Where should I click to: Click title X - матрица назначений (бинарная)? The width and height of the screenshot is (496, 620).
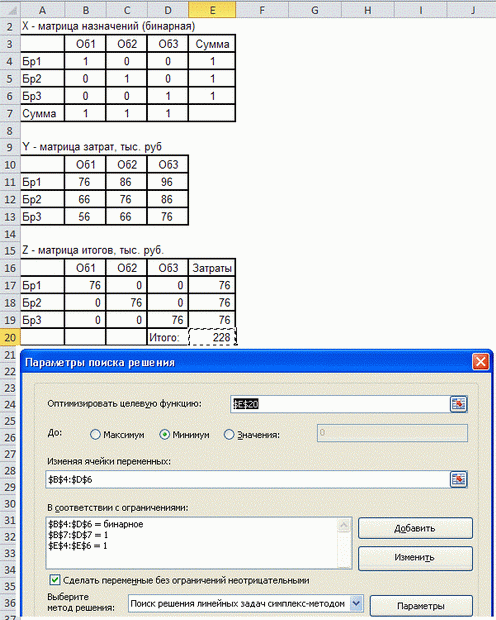pyautogui.click(x=109, y=26)
